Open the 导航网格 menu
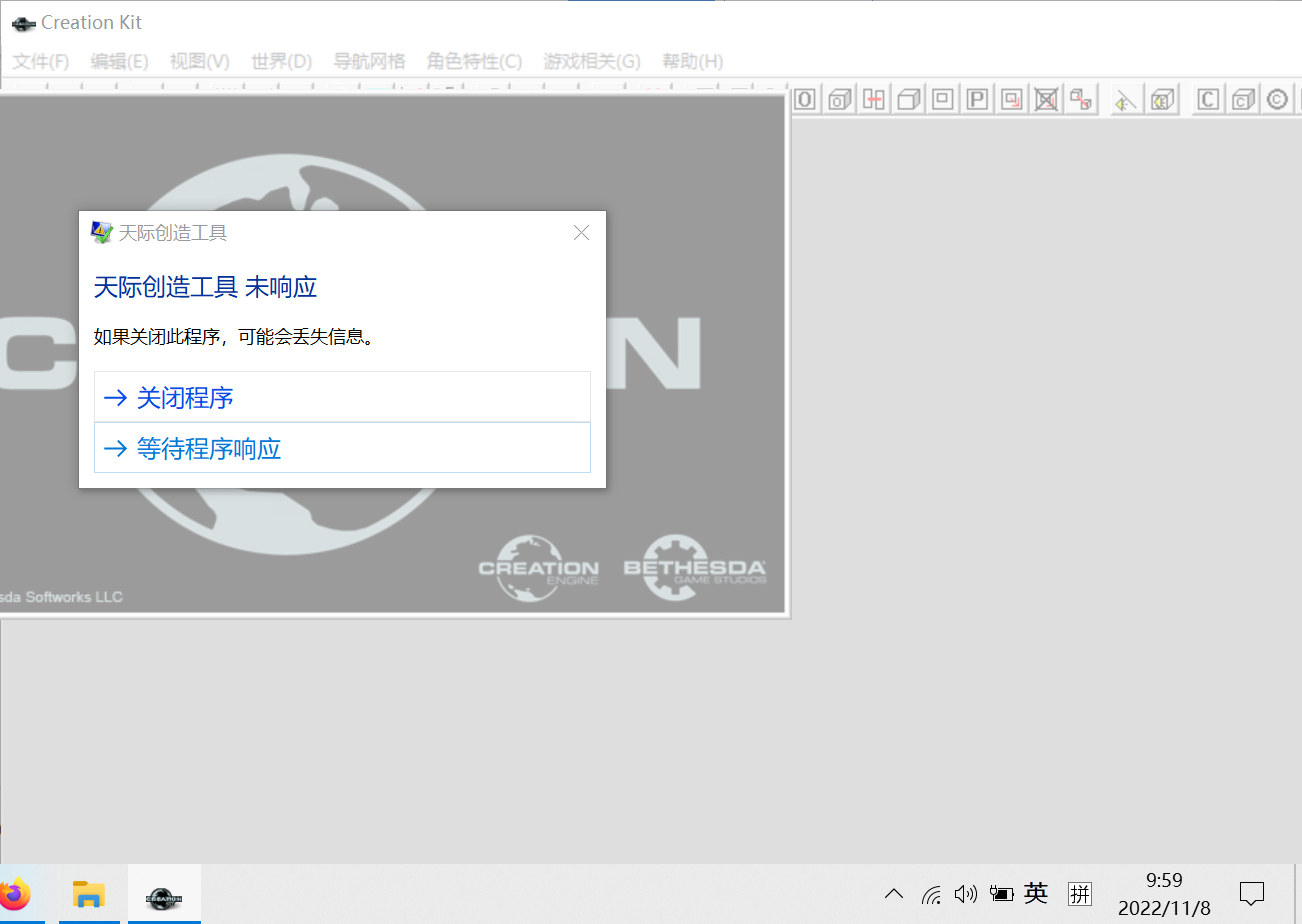The image size is (1302, 924). (369, 61)
